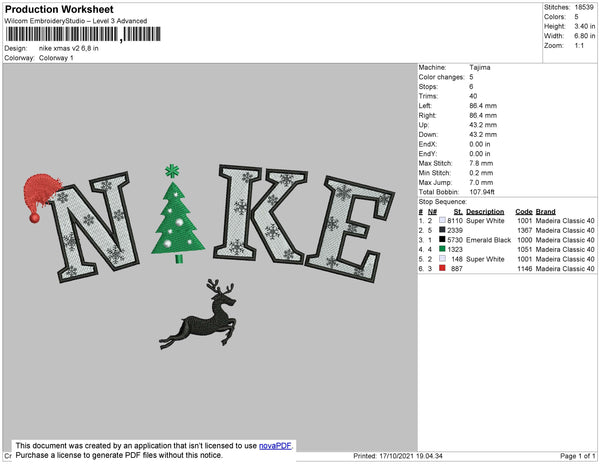Click thread code 1051
600x464 pixels.
point(524,249)
